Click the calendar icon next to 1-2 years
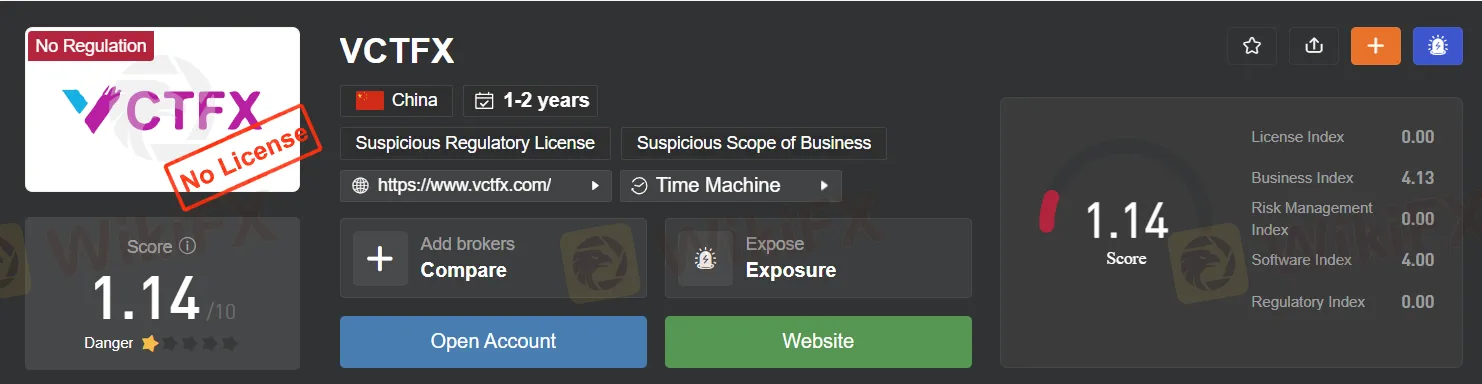 pos(484,101)
